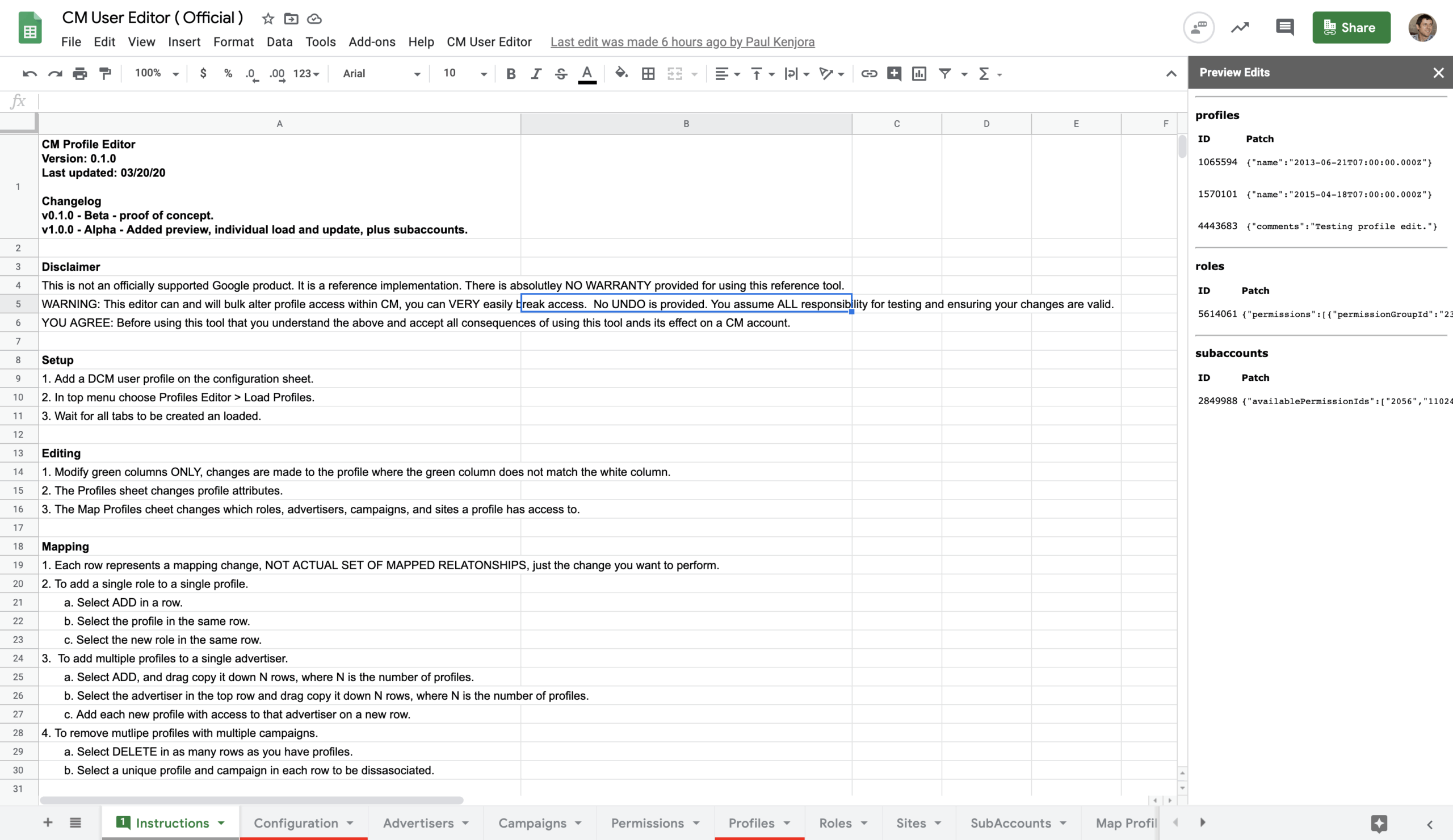Toggle strikethrough formatting
Image resolution: width=1453 pixels, height=840 pixels.
point(561,73)
